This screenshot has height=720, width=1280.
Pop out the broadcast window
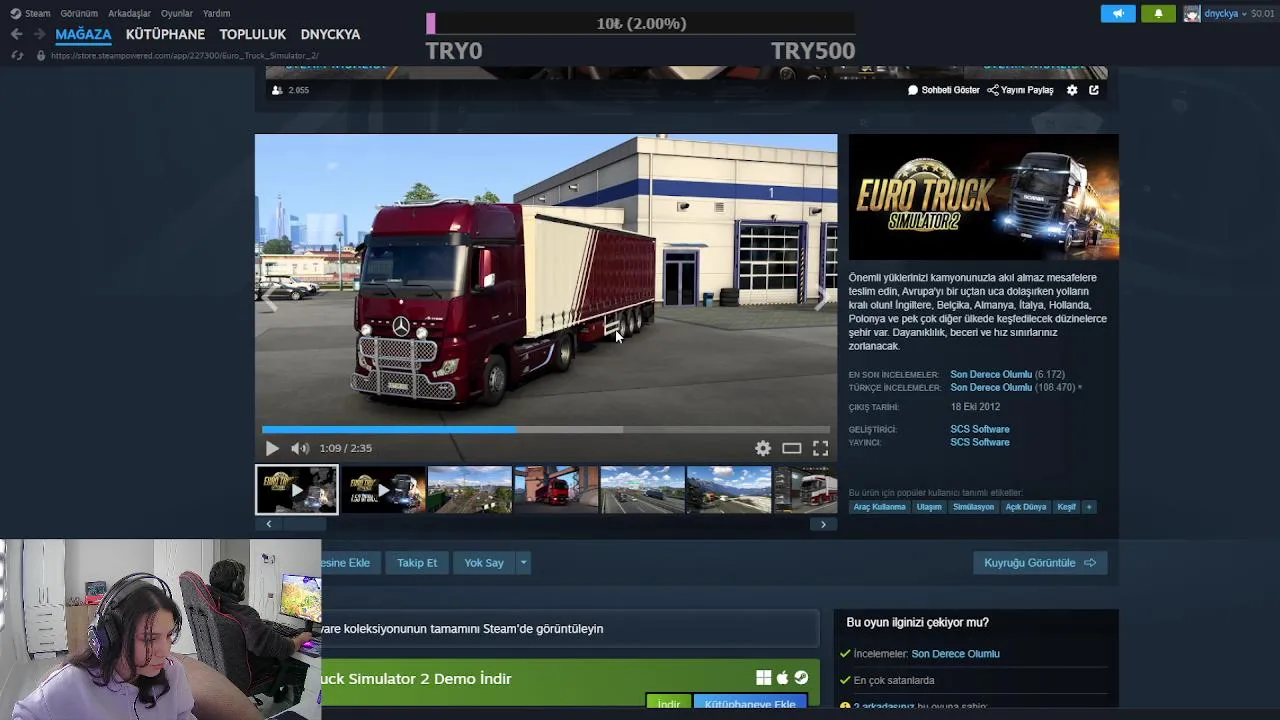(x=1094, y=90)
